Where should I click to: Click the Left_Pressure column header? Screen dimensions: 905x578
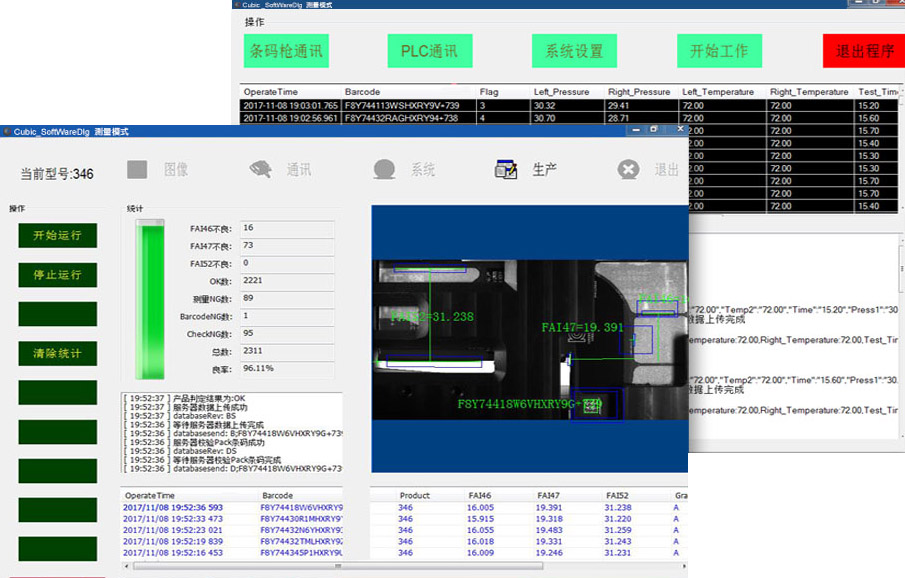pyautogui.click(x=562, y=92)
